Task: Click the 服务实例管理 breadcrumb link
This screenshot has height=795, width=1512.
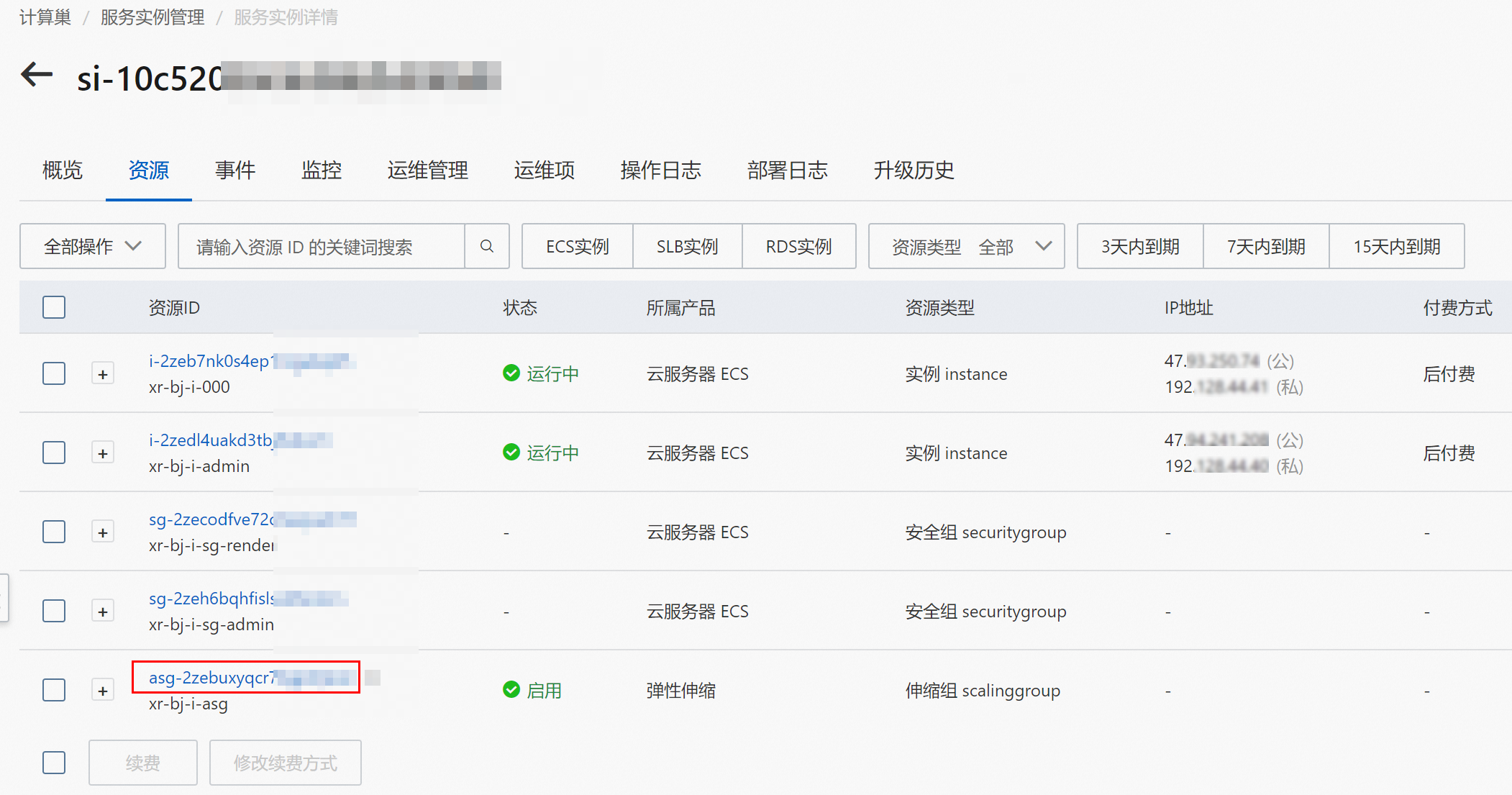Action: (152, 17)
